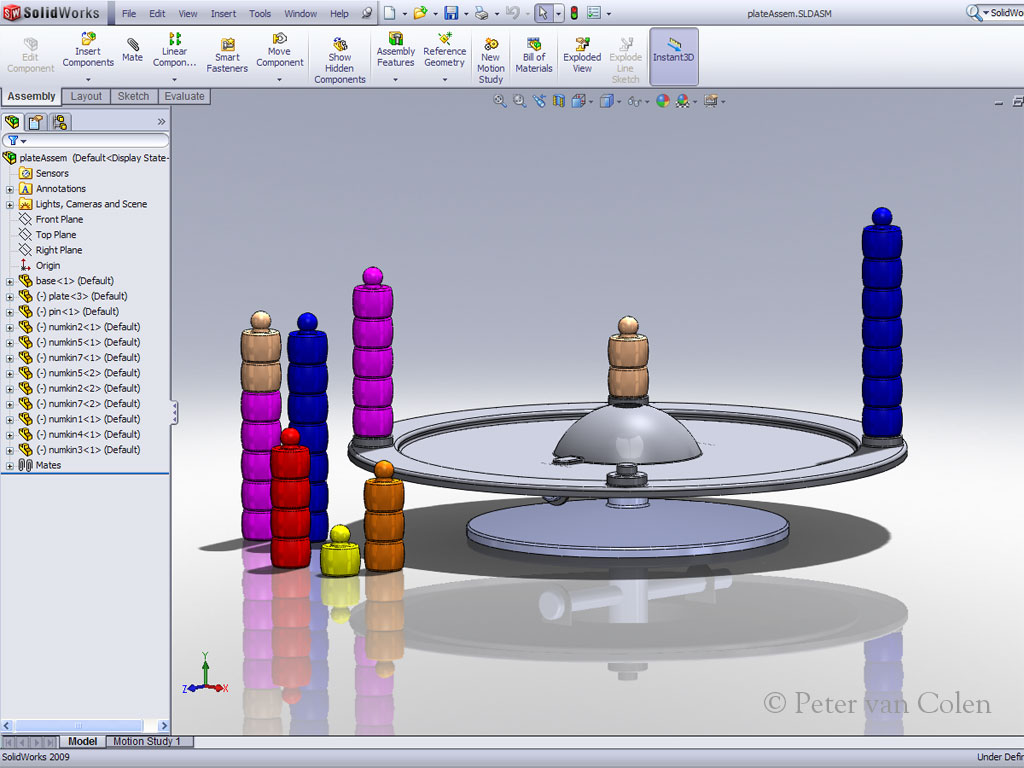The width and height of the screenshot is (1024, 768).
Task: Select the Motion Study 1 tab
Action: tap(147, 742)
